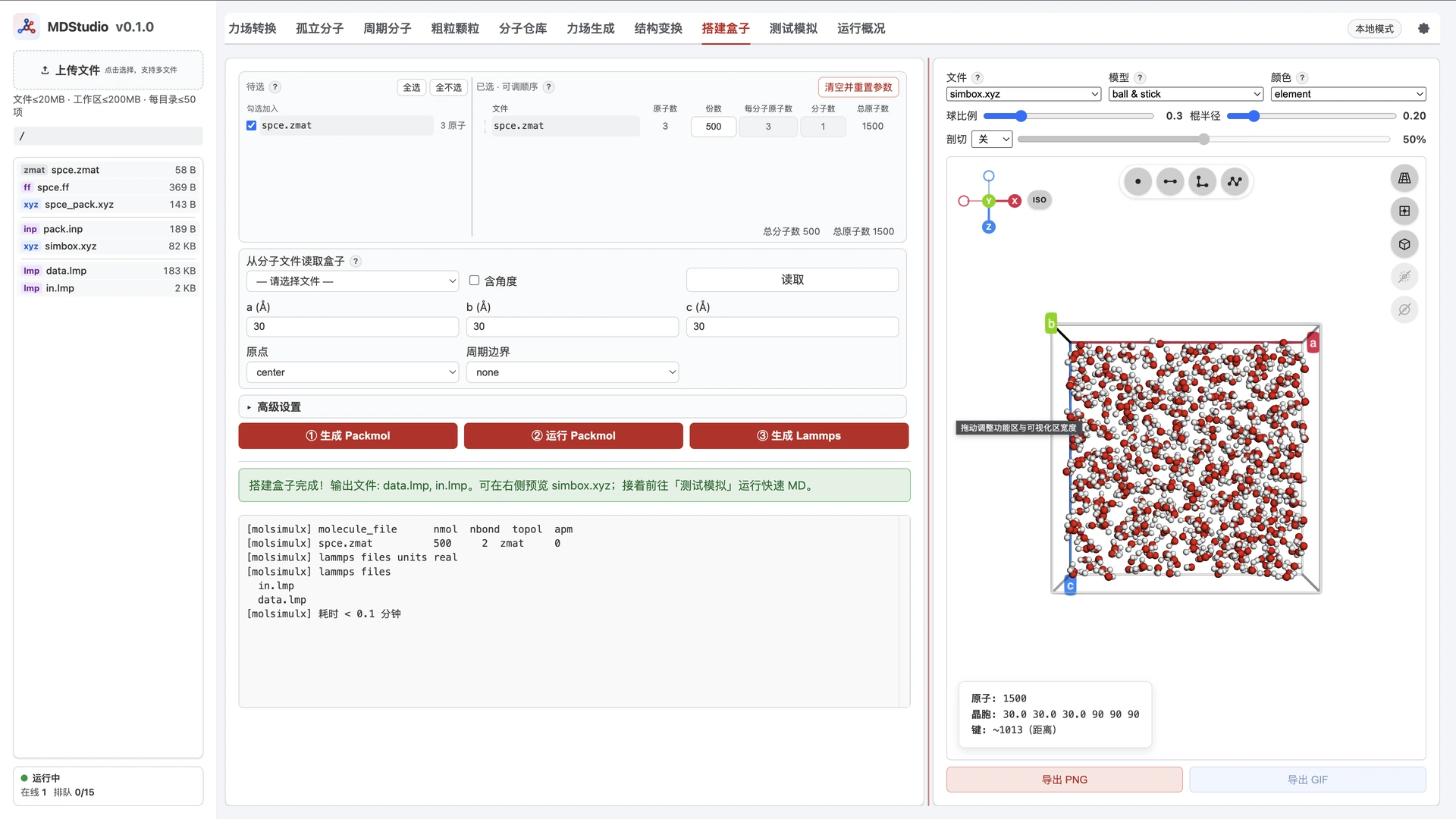
Task: Click the hollow blue top axis circle
Action: point(989,176)
